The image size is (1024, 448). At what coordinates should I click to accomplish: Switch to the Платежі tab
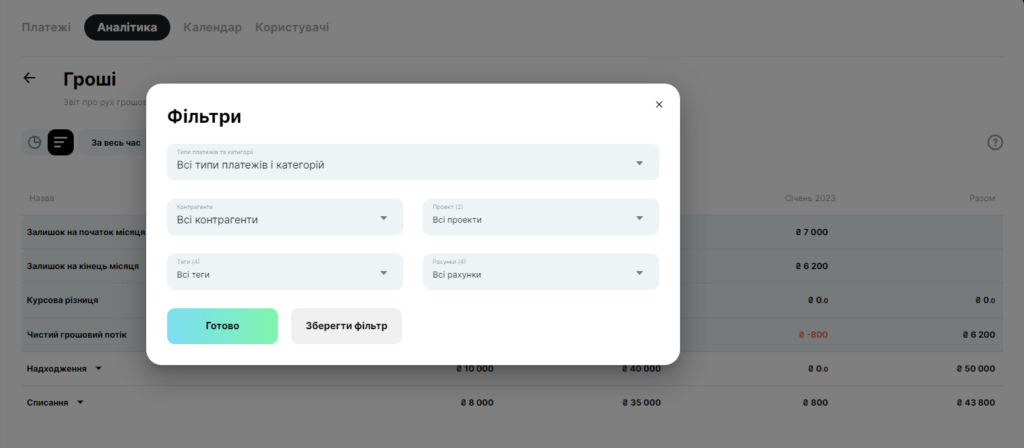46,27
